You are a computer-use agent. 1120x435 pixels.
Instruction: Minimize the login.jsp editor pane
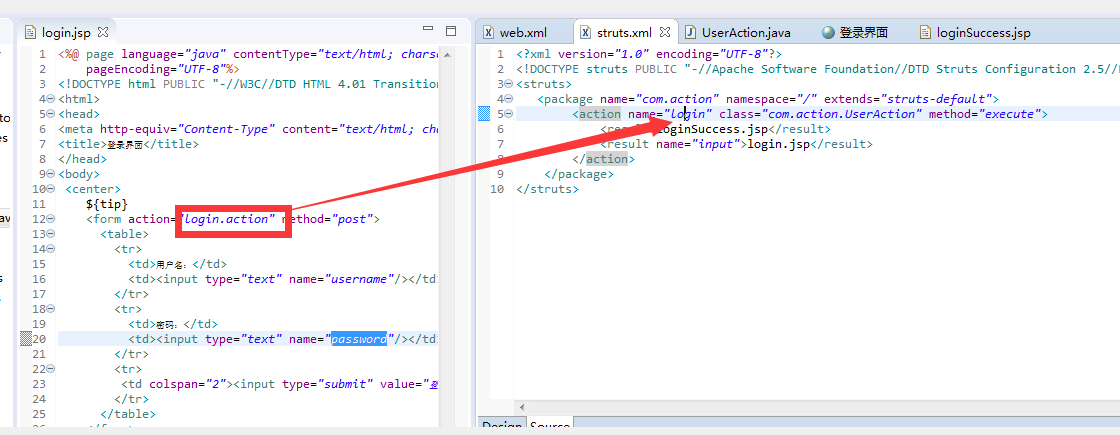(x=428, y=29)
